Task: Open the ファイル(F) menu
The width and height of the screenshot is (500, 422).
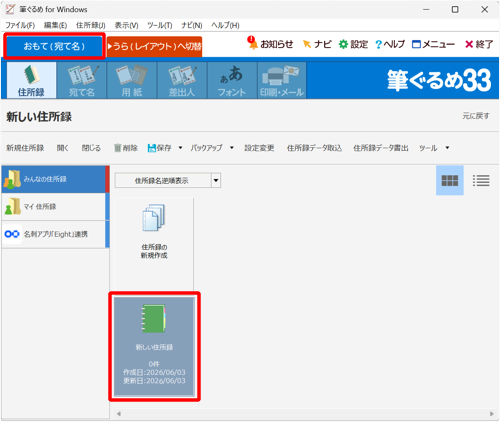Action: [20, 25]
